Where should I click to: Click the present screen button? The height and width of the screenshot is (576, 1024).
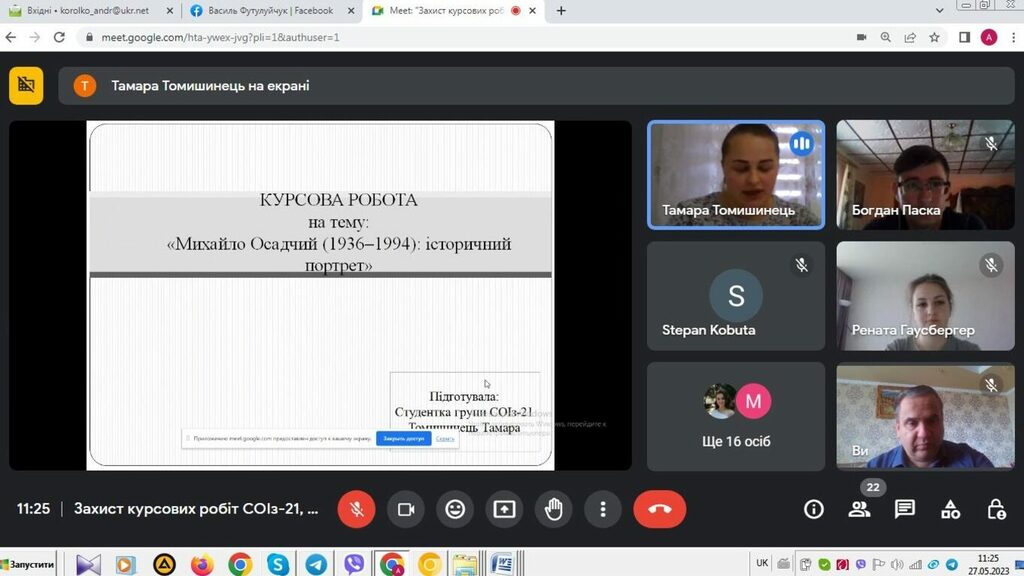click(504, 509)
